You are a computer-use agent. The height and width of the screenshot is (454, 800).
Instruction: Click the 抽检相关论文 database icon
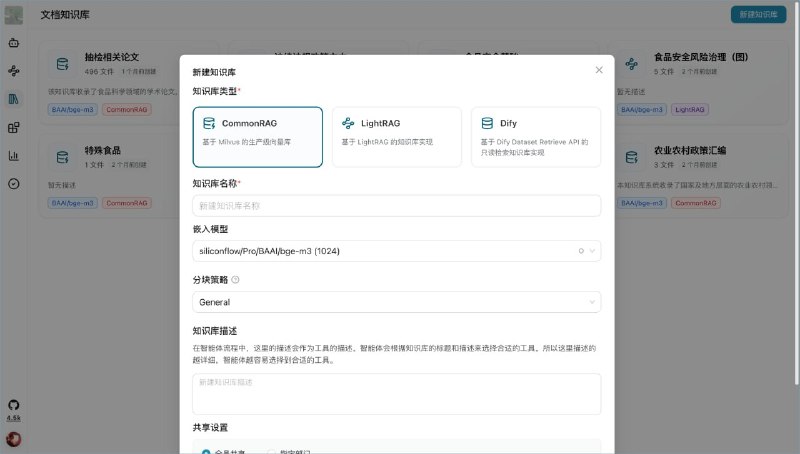[62, 64]
